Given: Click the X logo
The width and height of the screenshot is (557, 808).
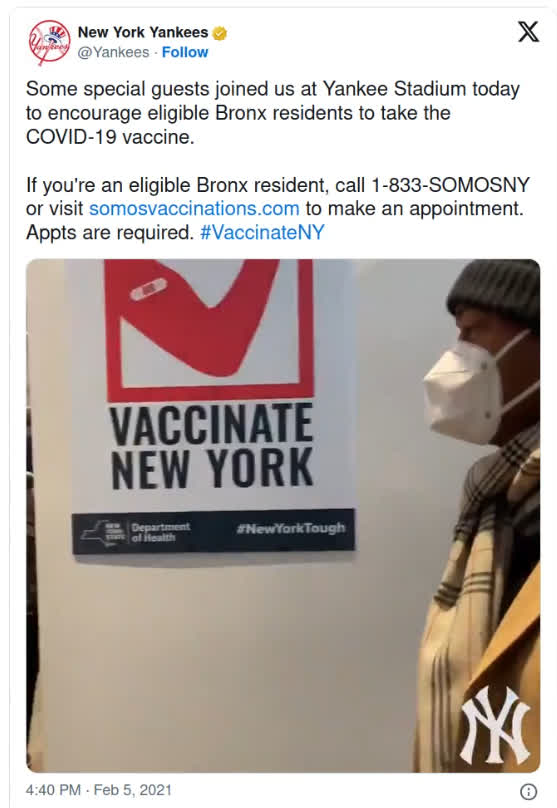Looking at the screenshot, I should (529, 32).
